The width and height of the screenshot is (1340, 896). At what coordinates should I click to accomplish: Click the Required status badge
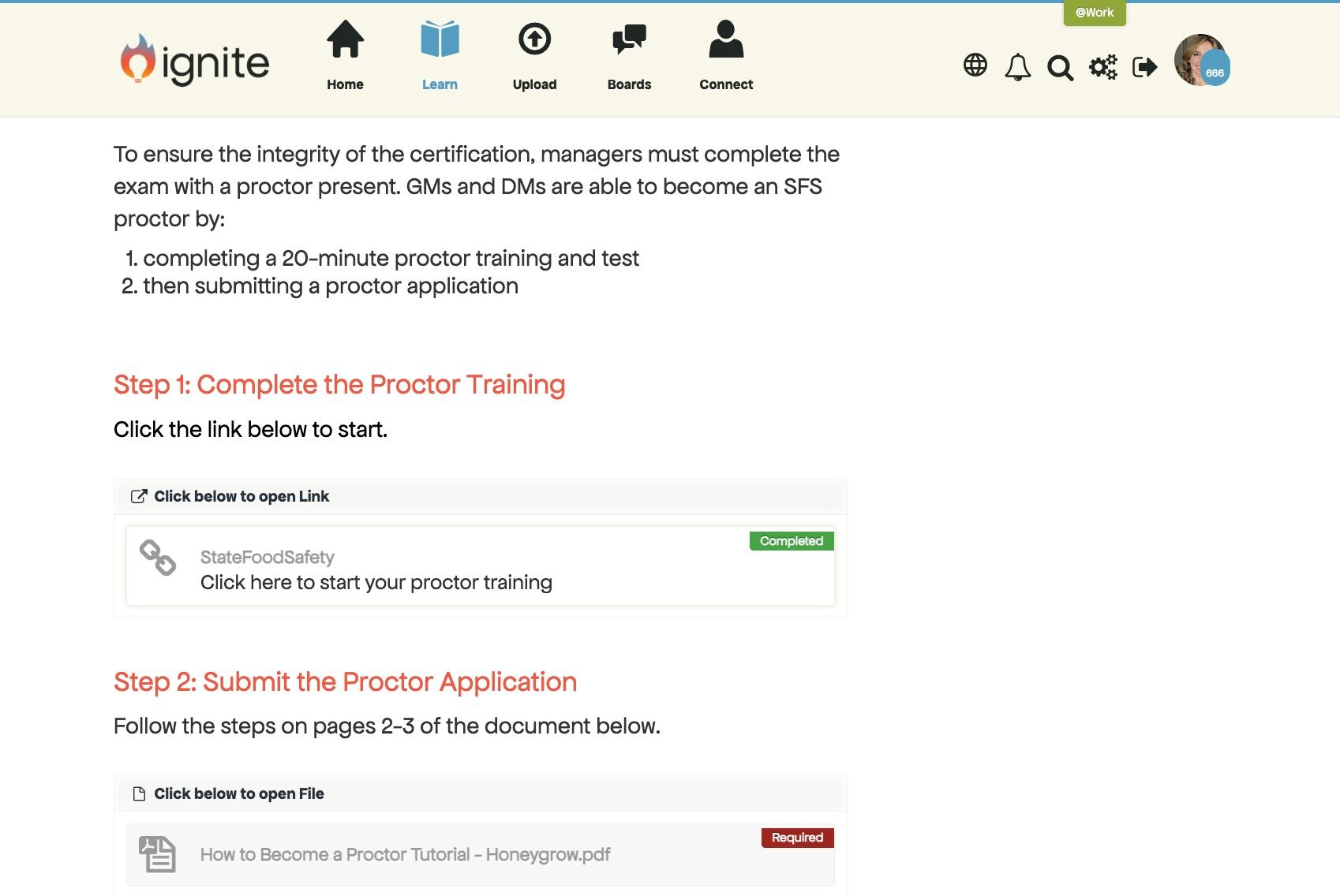pos(797,838)
